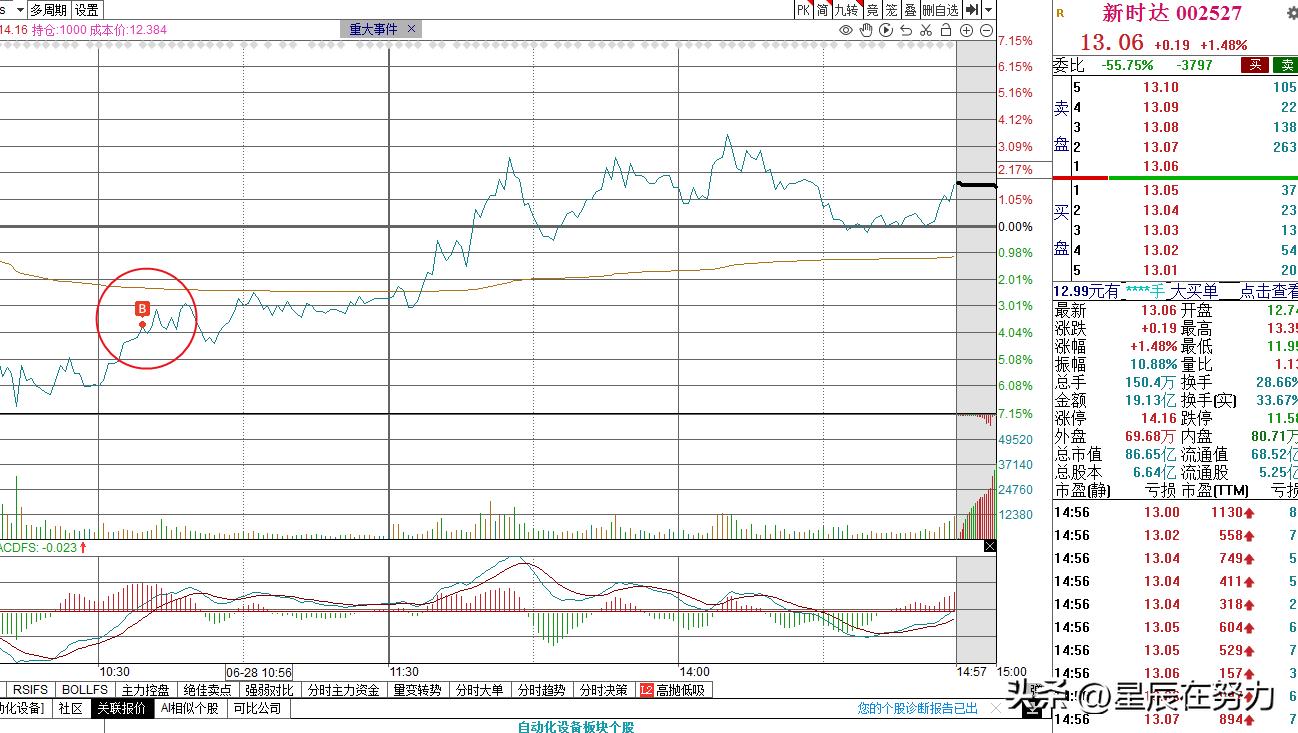Open the 设置 settings menu

[87, 10]
